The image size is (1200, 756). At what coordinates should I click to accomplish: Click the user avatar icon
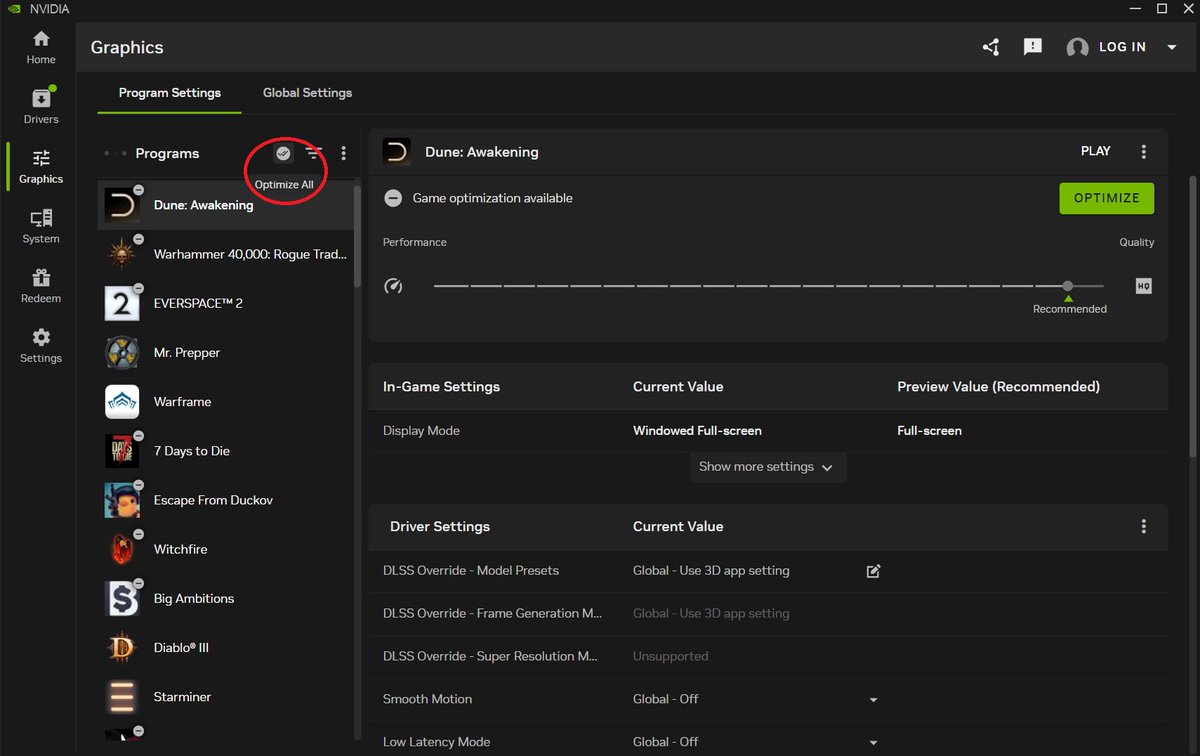tap(1077, 47)
